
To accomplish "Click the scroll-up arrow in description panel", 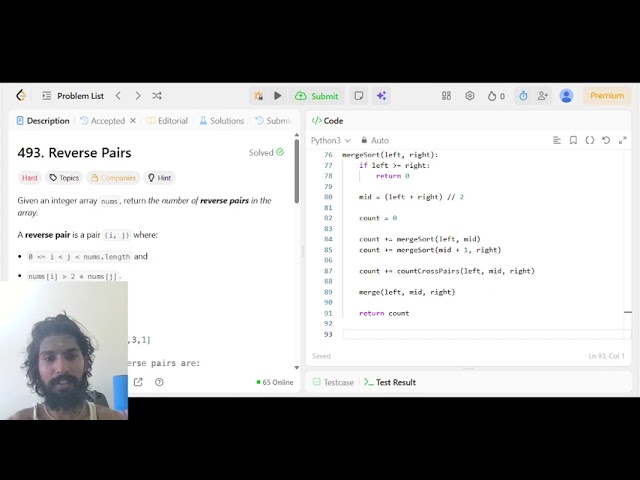I will click(x=297, y=135).
